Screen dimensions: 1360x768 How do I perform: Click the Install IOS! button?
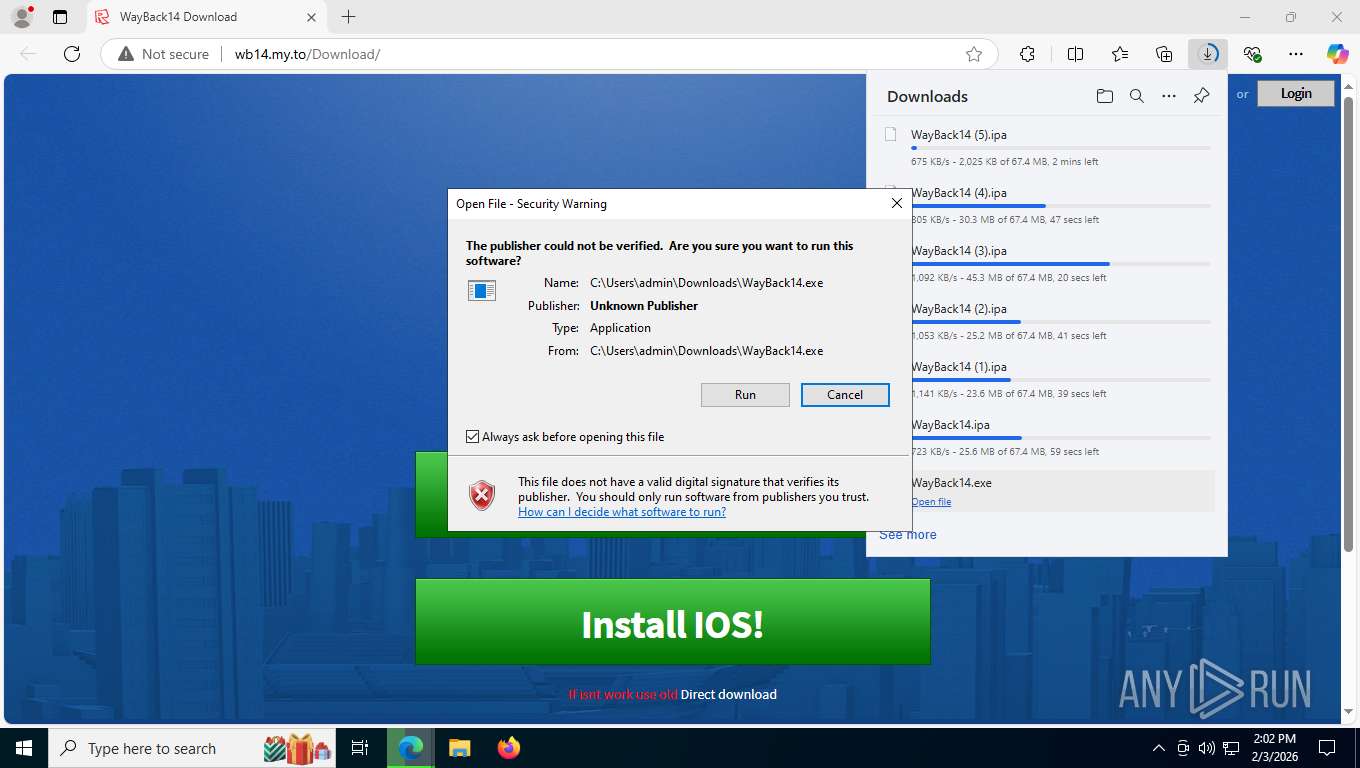coord(673,622)
